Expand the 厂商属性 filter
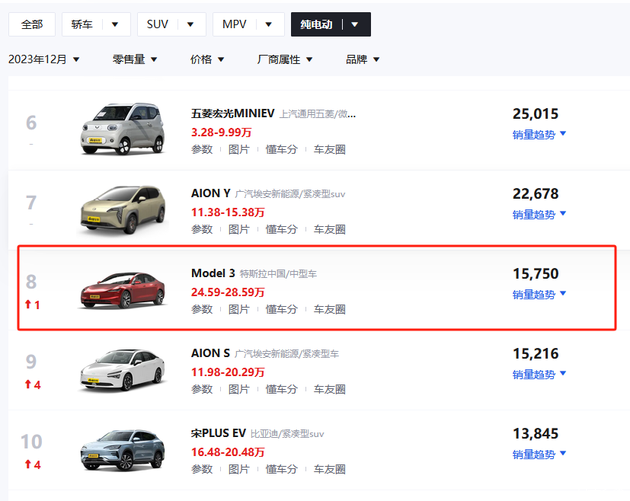Image resolution: width=630 pixels, height=501 pixels. pos(285,60)
